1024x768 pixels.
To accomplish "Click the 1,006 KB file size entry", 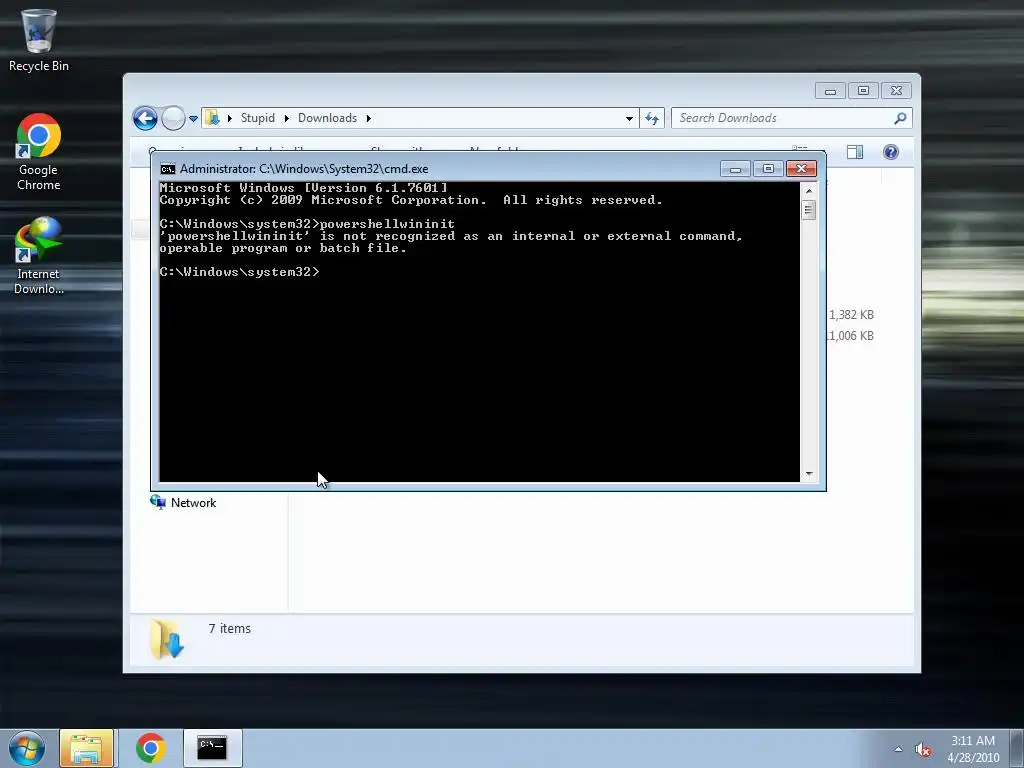I will pyautogui.click(x=851, y=336).
